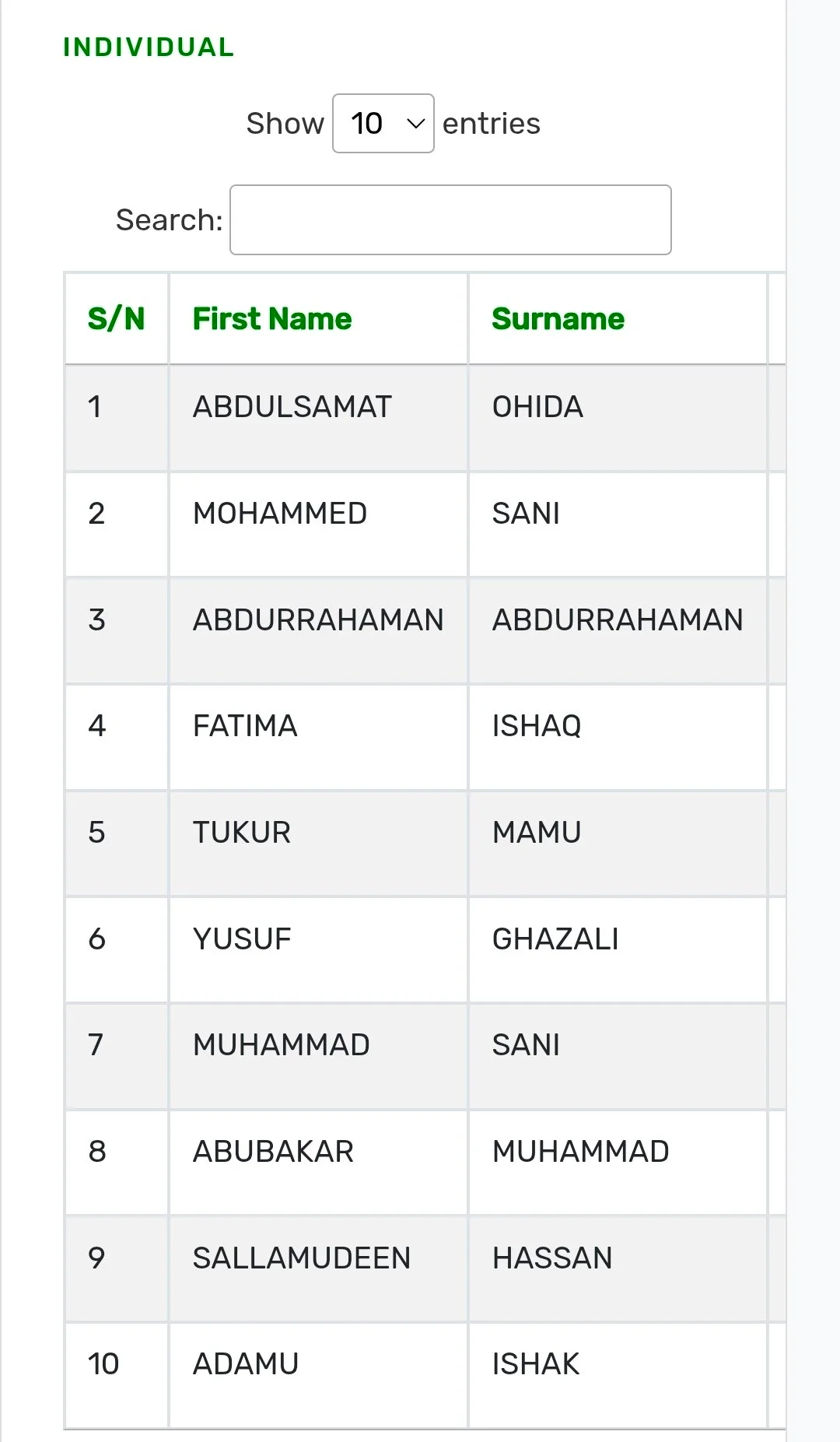Click the ABDURRAHAMAN surname cell

click(618, 620)
